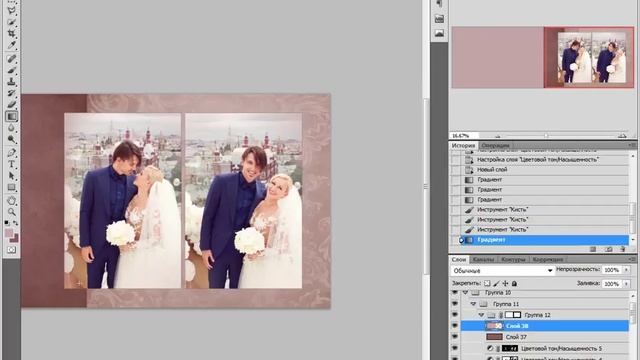Select the Zoom tool
The image size is (640, 360).
(11, 212)
